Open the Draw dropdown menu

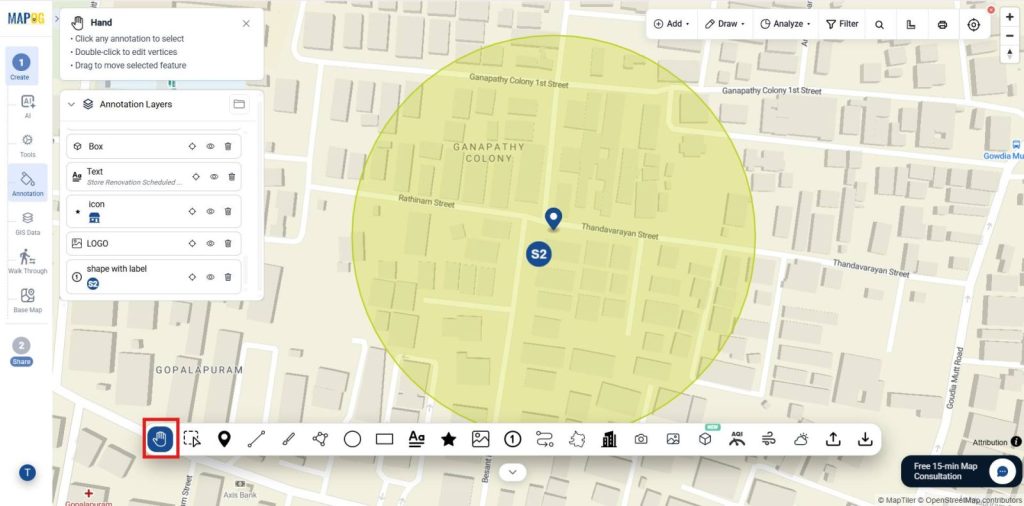725,24
